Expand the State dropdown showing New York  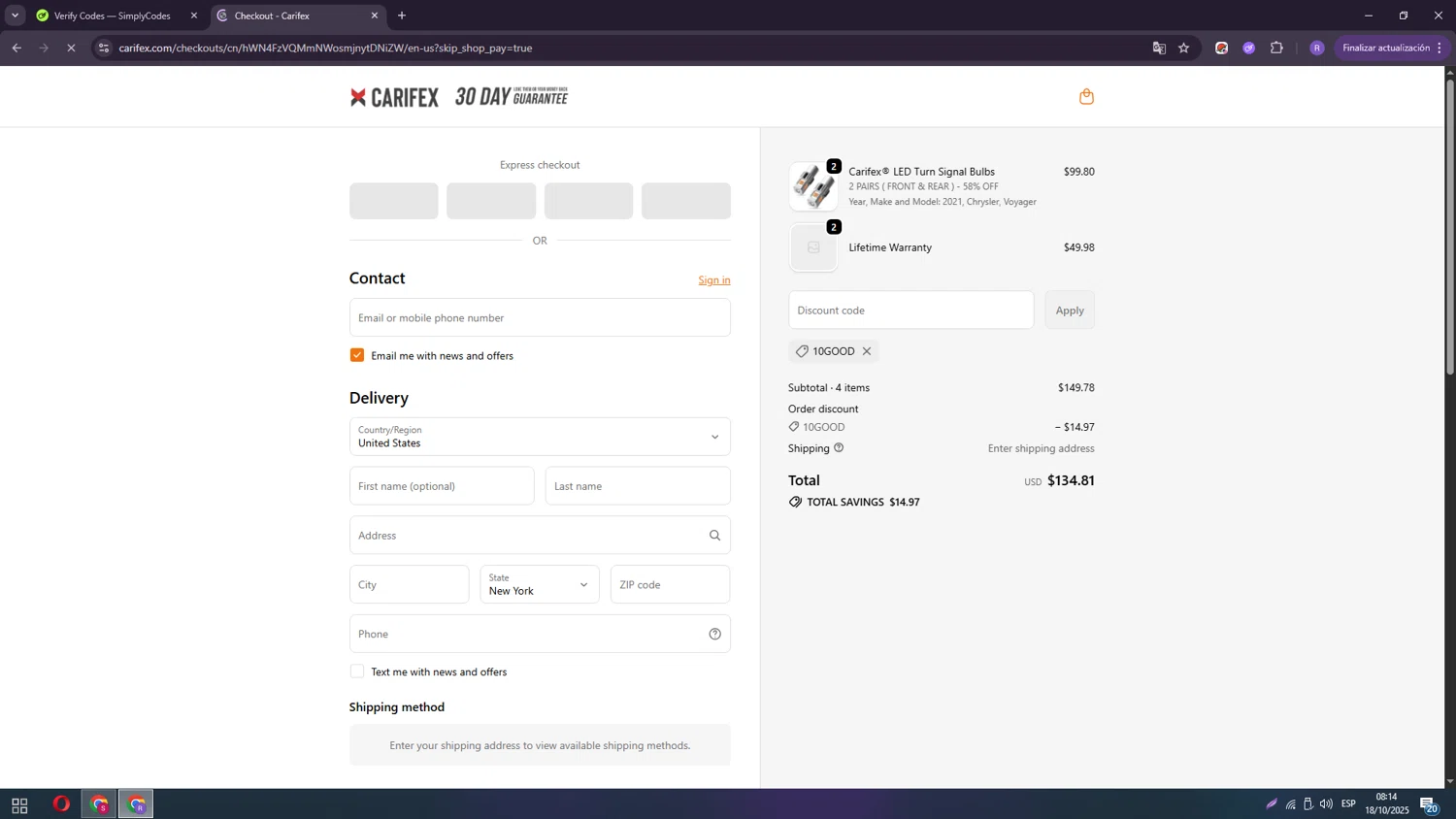tap(540, 585)
